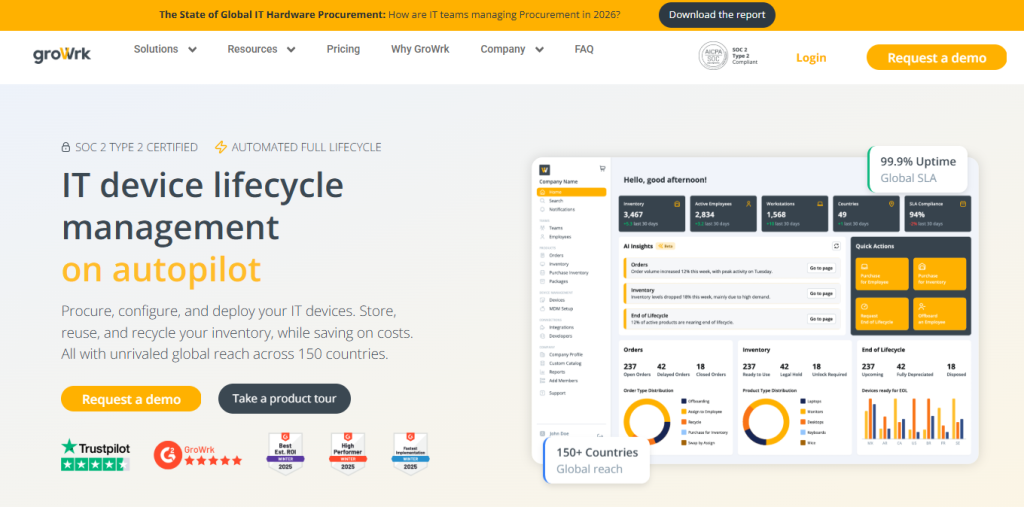Select the Best Est. ROI badge
Screen dimensions: 1024x507
point(284,453)
